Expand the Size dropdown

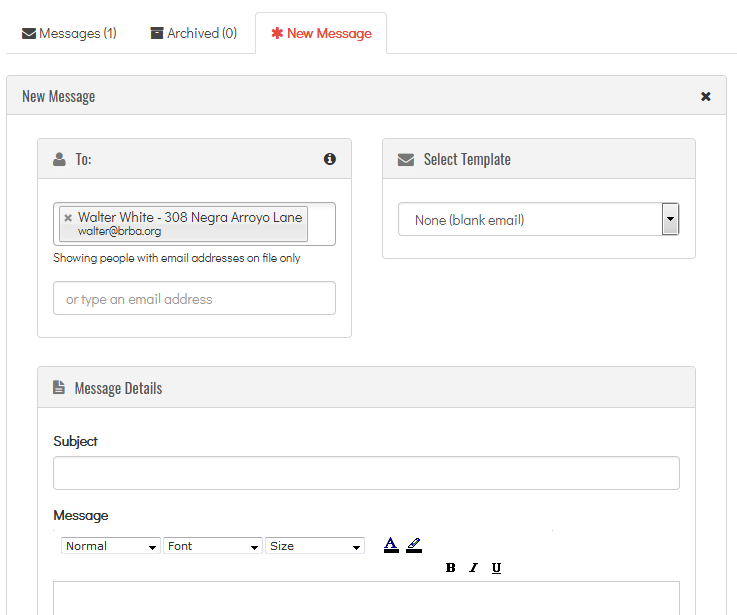315,546
